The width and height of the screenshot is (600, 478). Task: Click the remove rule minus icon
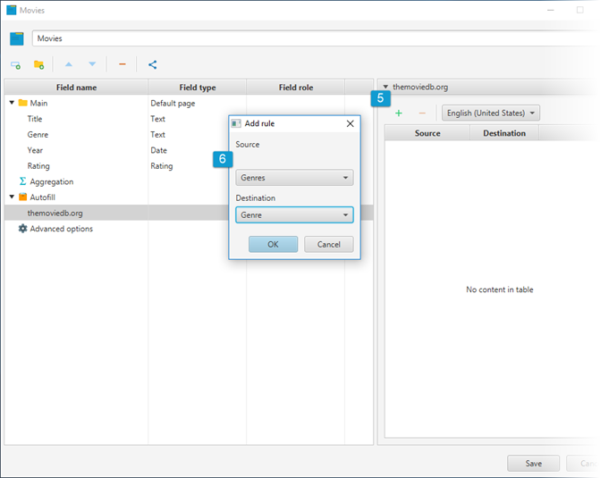[x=422, y=113]
